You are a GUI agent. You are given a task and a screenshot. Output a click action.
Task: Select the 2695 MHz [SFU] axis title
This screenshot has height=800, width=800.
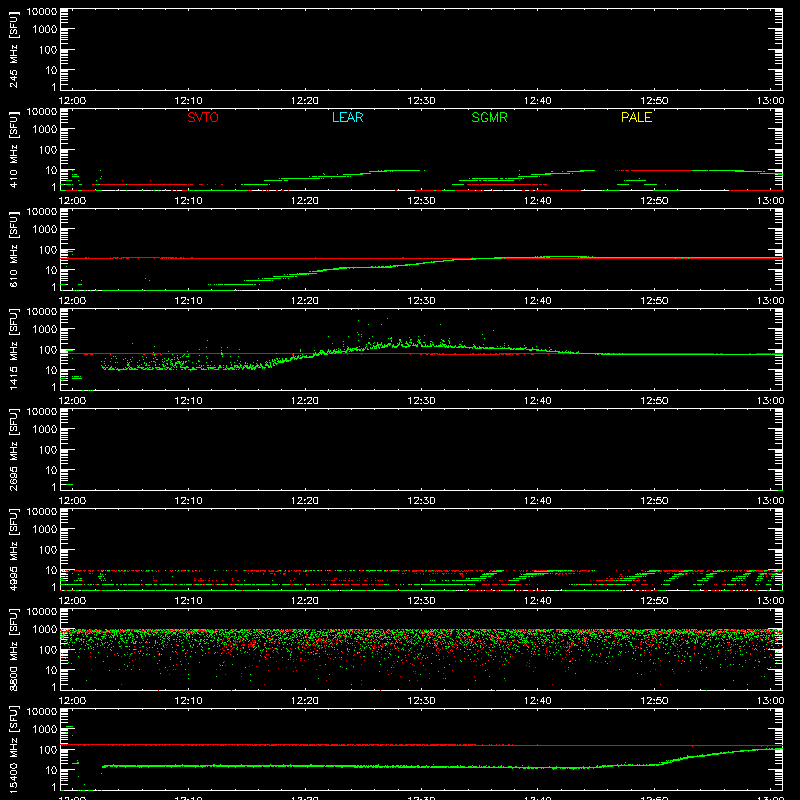pos(14,449)
